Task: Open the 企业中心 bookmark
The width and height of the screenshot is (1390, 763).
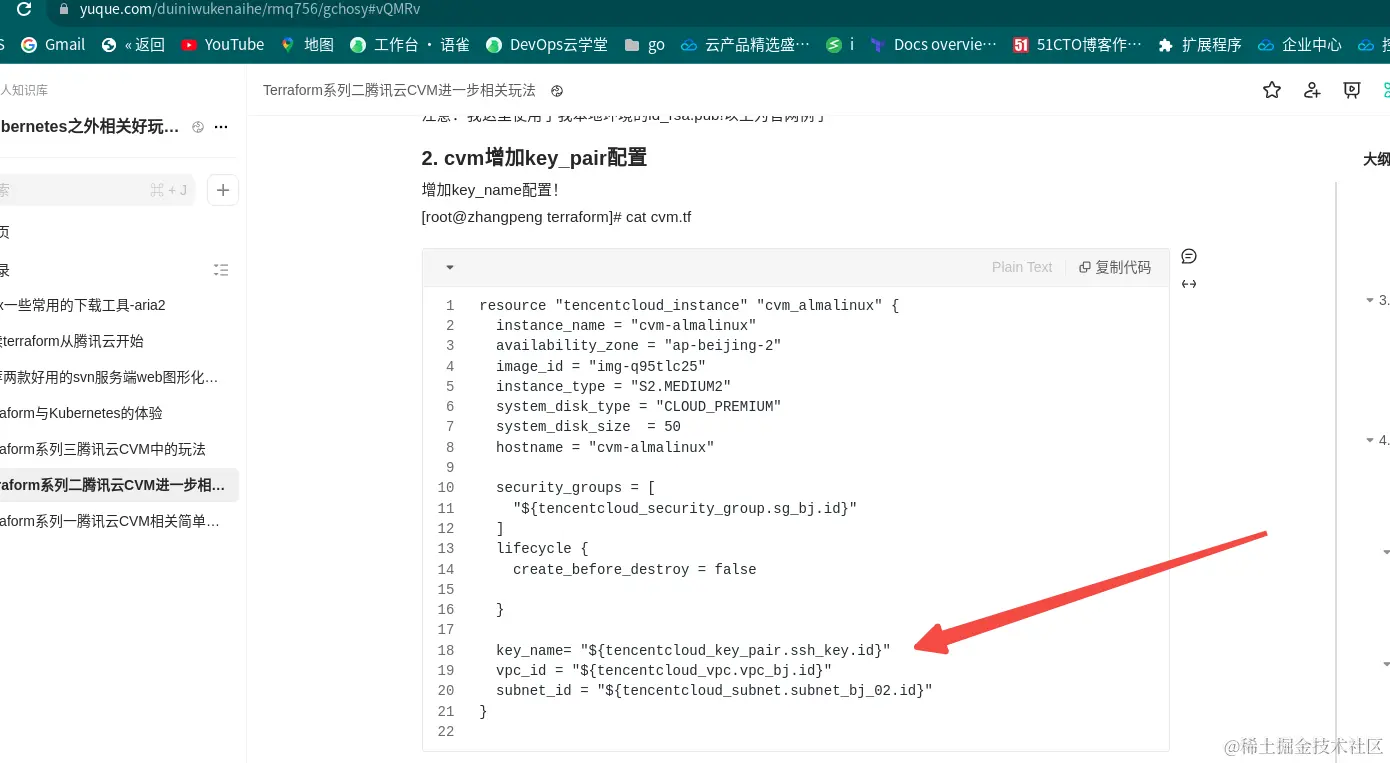Action: (1300, 44)
